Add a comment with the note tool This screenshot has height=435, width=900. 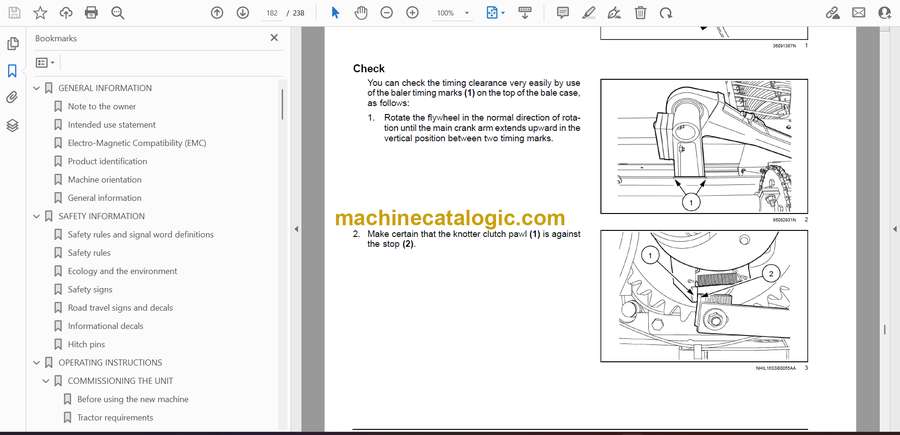pos(563,13)
